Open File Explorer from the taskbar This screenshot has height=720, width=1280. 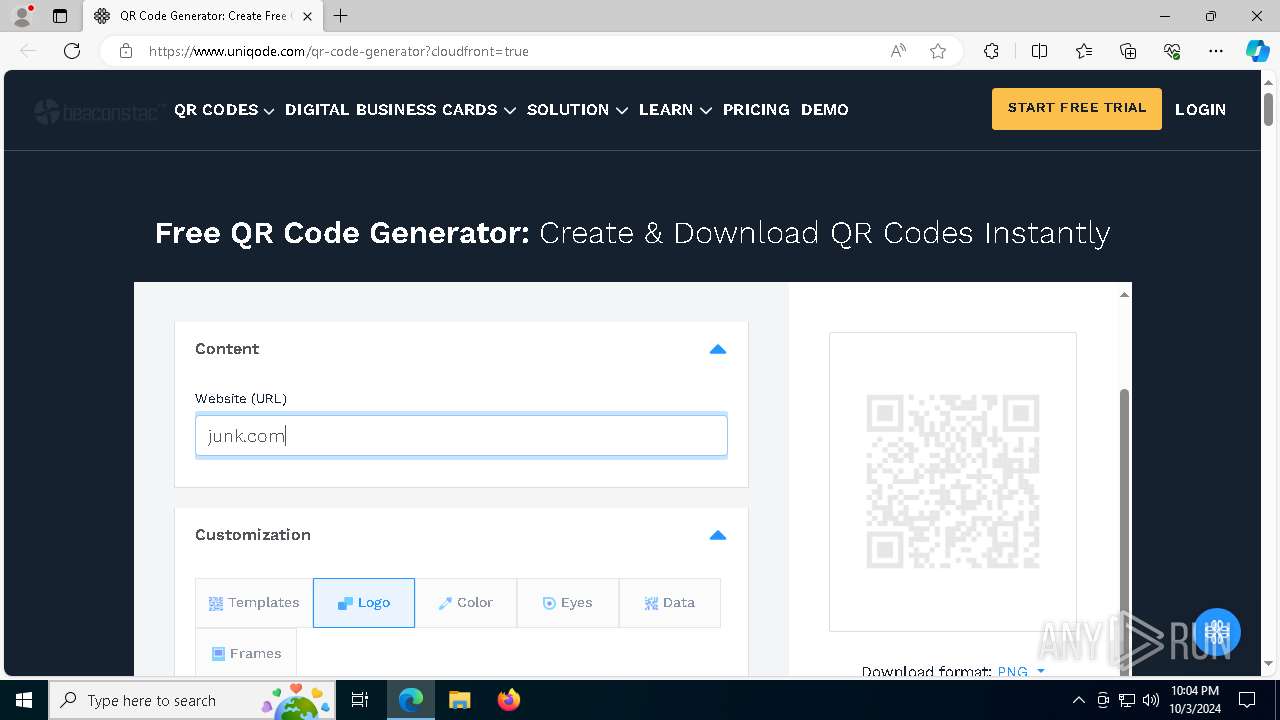click(x=459, y=700)
